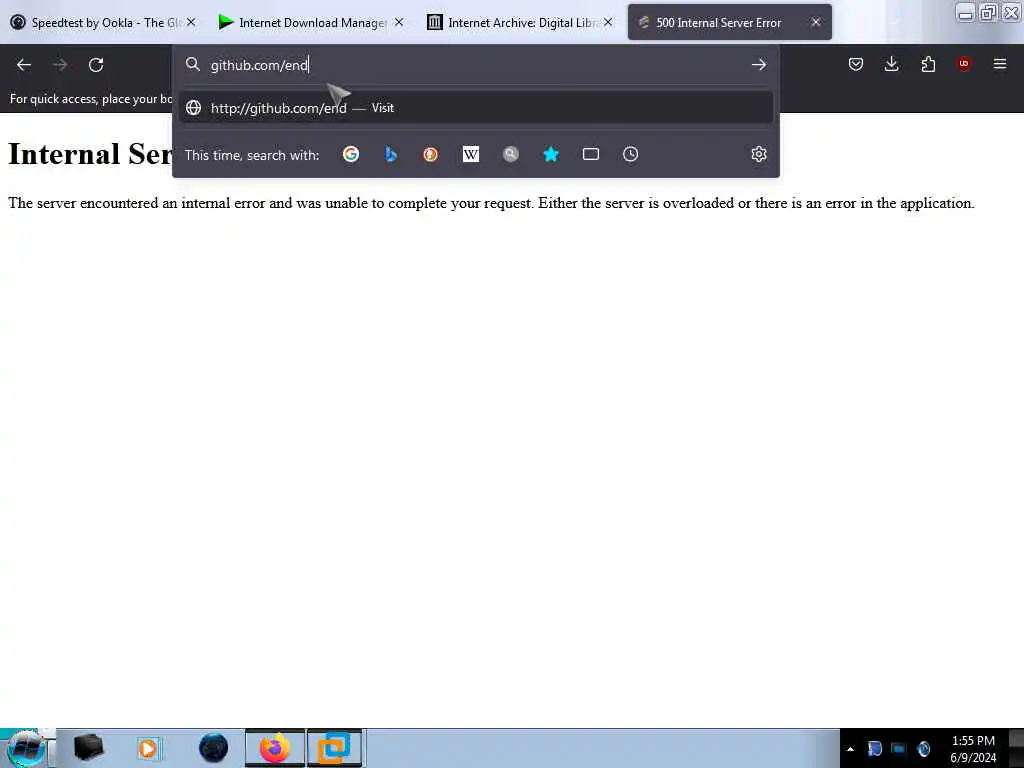This screenshot has height=768, width=1024.
Task: Click the monitor-shaped system tray icon
Action: click(x=899, y=748)
